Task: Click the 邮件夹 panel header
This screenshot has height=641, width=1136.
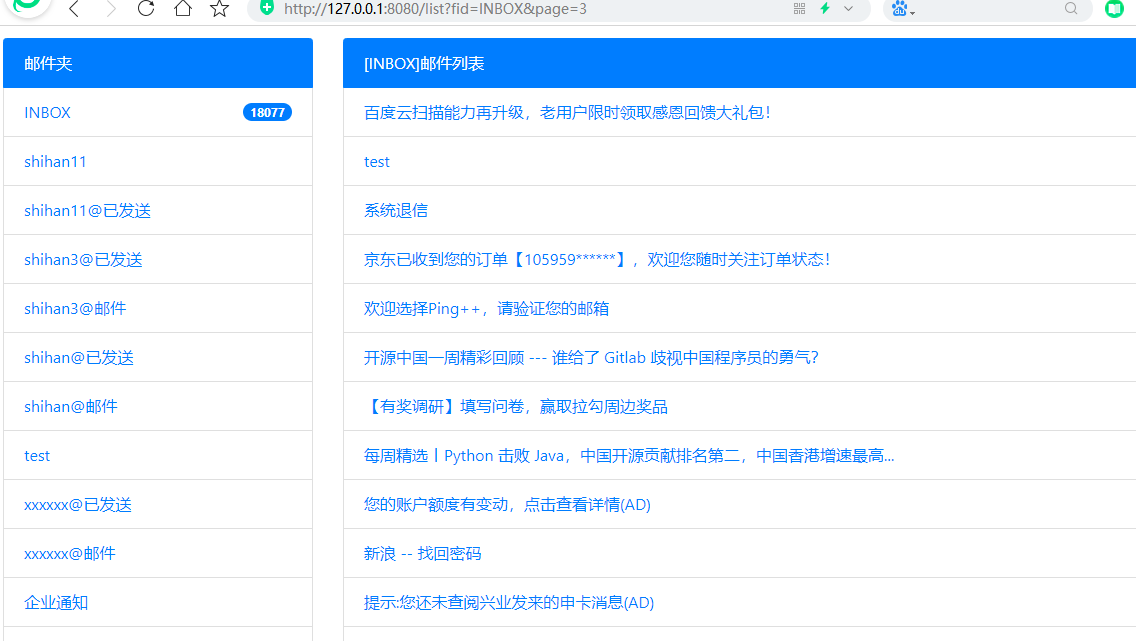Action: (x=158, y=63)
